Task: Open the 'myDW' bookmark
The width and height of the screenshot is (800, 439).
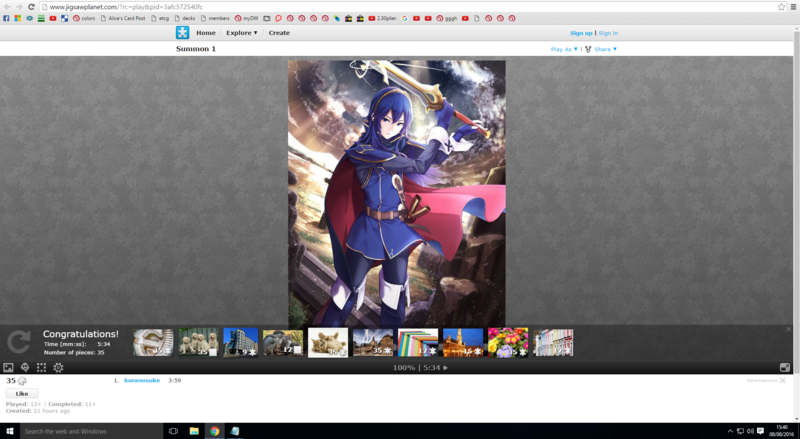Action: pyautogui.click(x=247, y=18)
